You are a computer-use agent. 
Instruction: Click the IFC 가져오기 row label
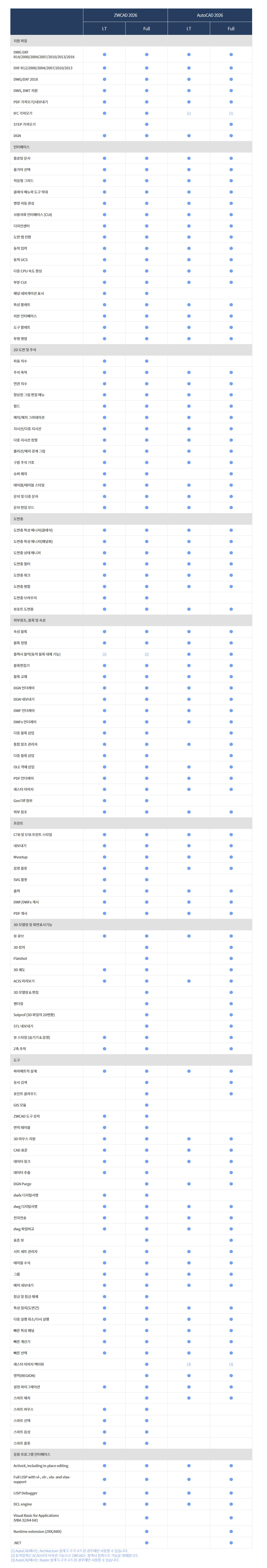(x=23, y=113)
